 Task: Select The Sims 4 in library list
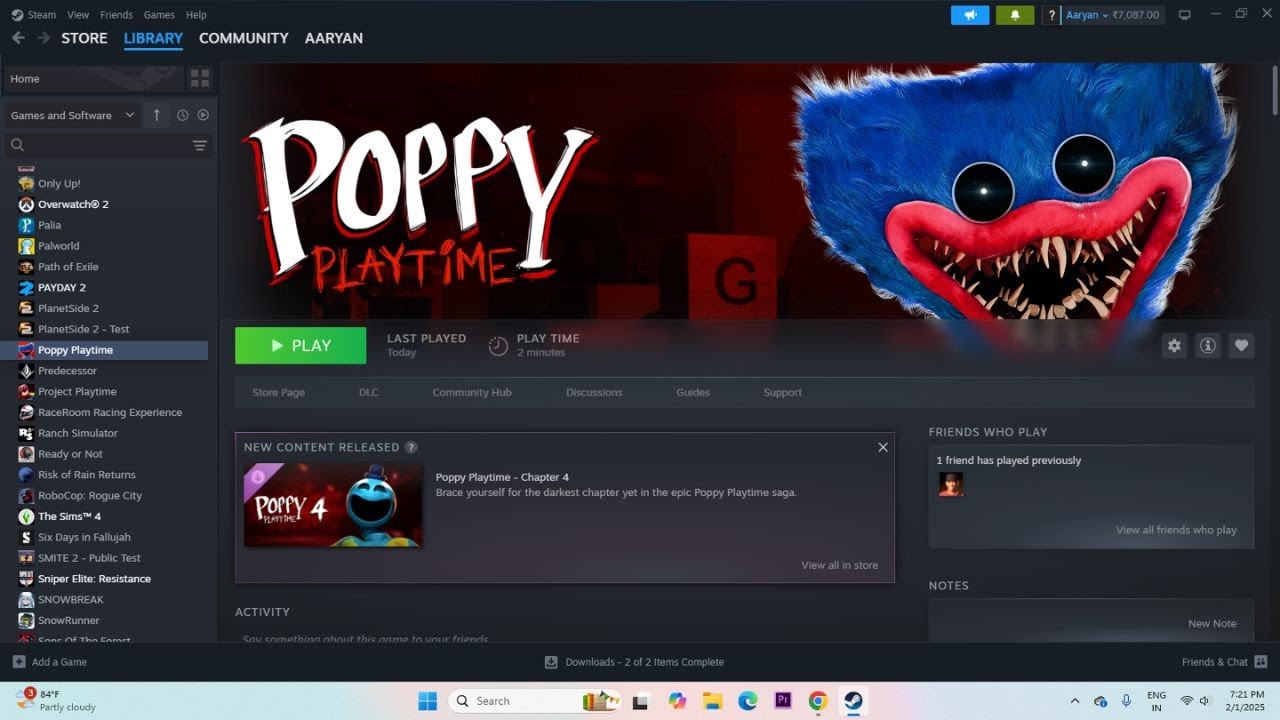pos(69,516)
